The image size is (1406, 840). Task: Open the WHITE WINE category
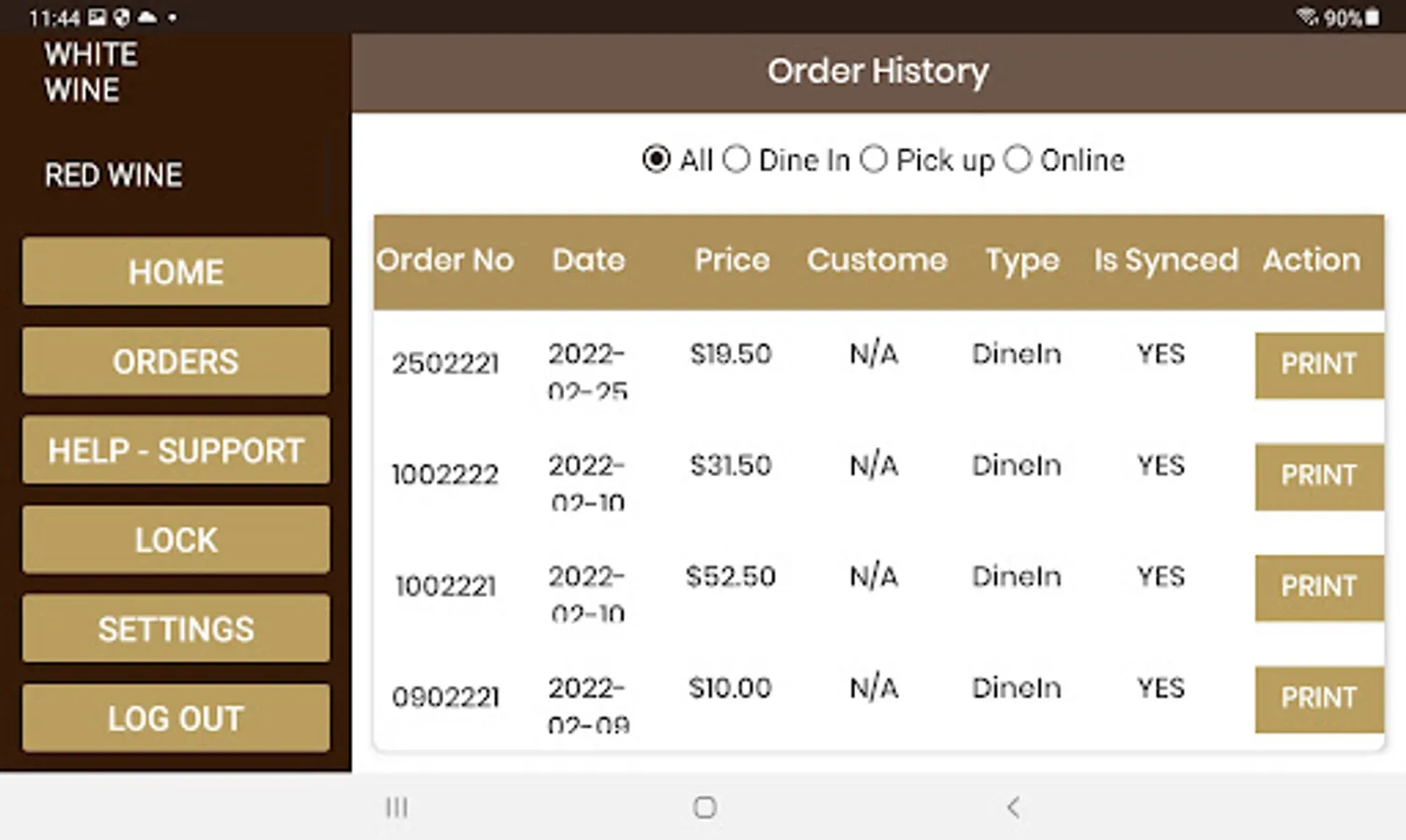[91, 72]
